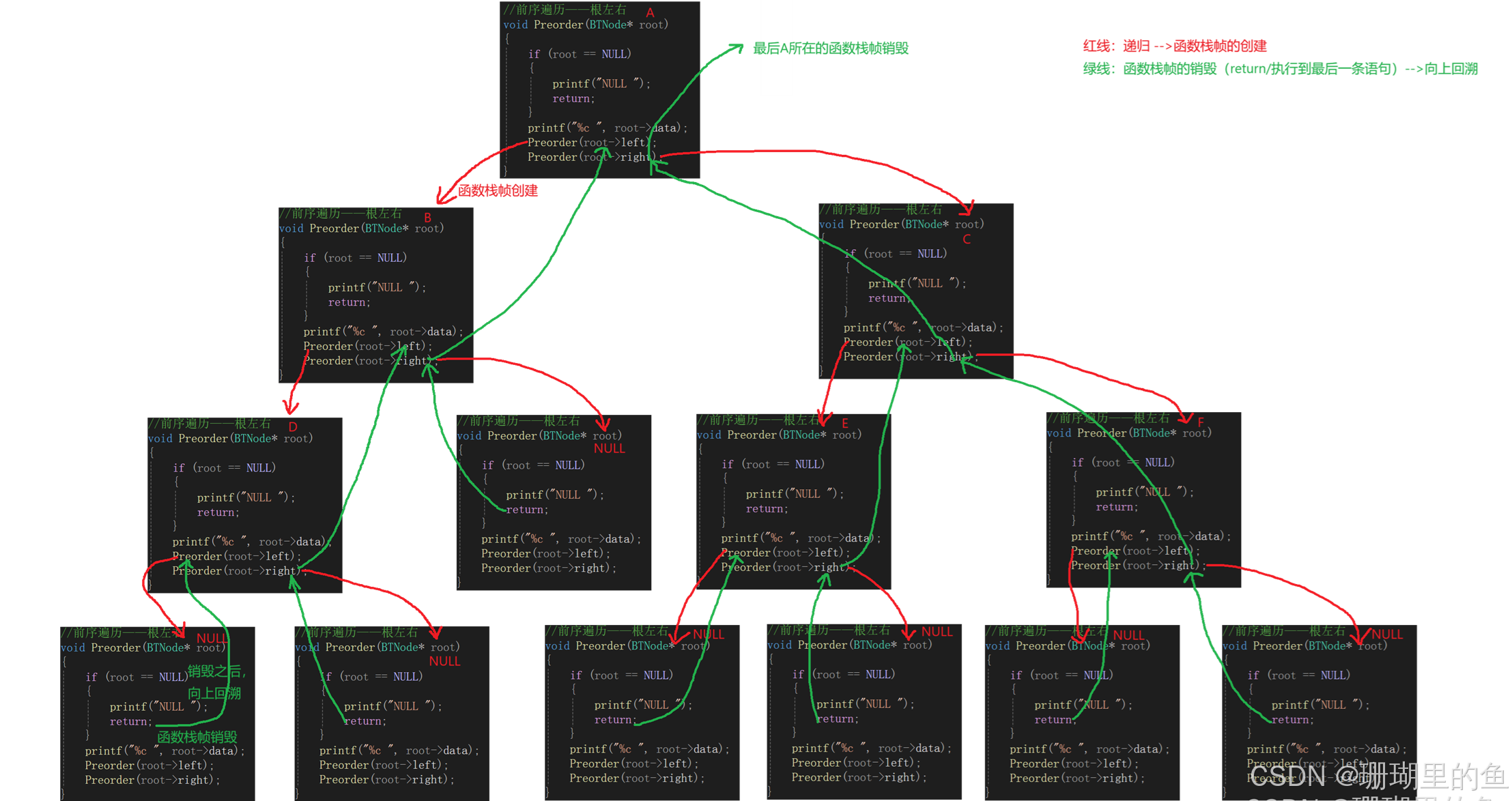1512x801 pixels.
Task: Click the red letter E label
Action: point(845,423)
